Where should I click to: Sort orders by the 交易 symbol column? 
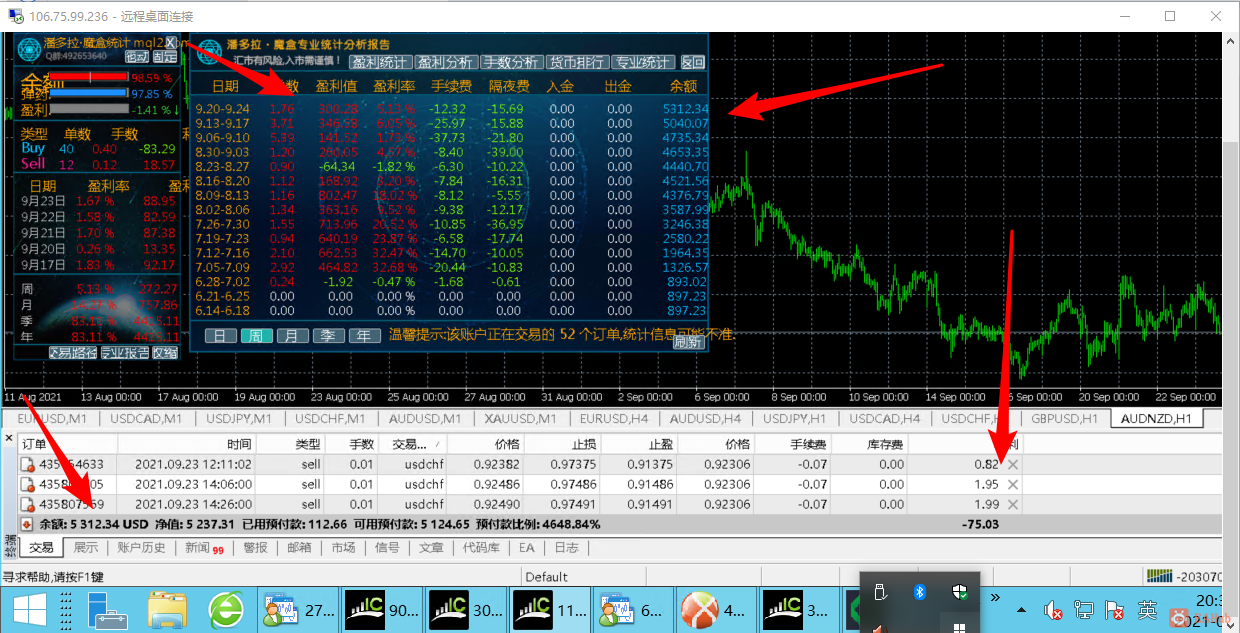point(411,444)
